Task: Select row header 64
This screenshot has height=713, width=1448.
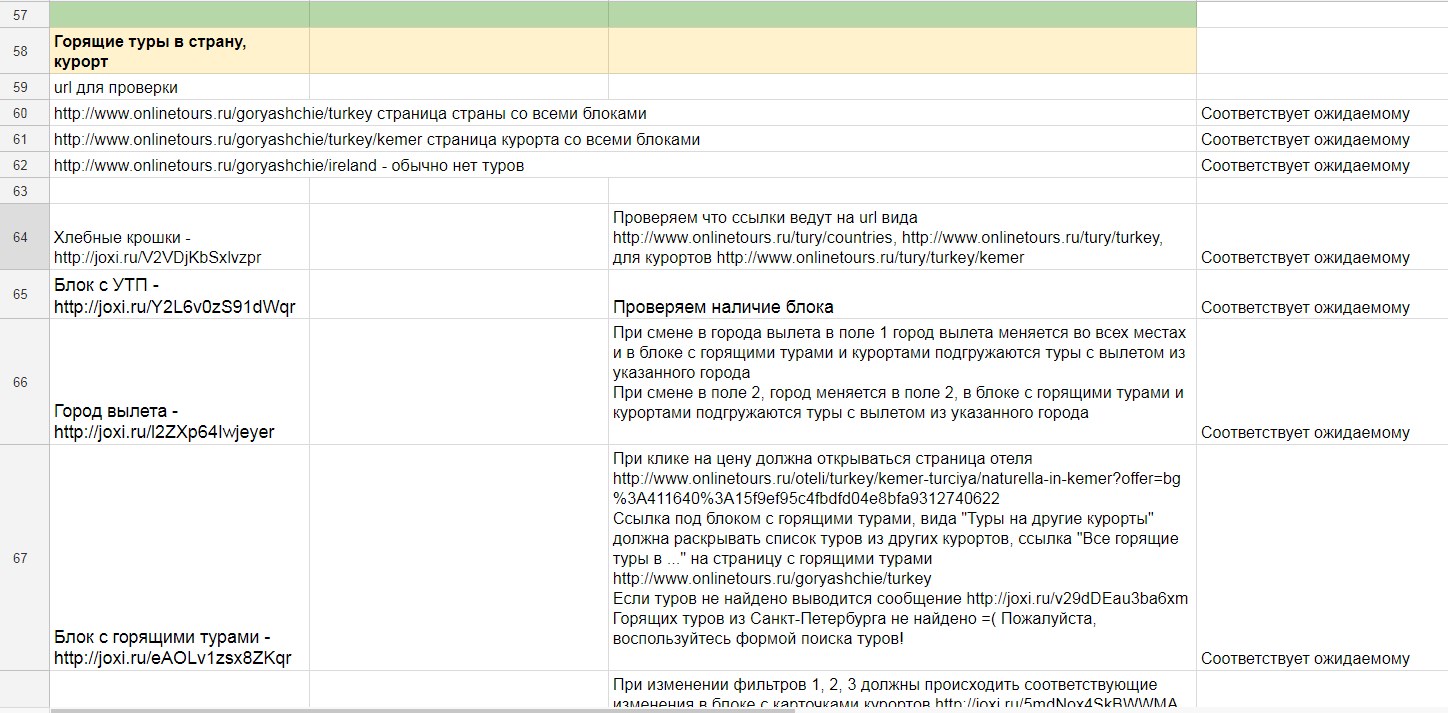Action: (24, 237)
